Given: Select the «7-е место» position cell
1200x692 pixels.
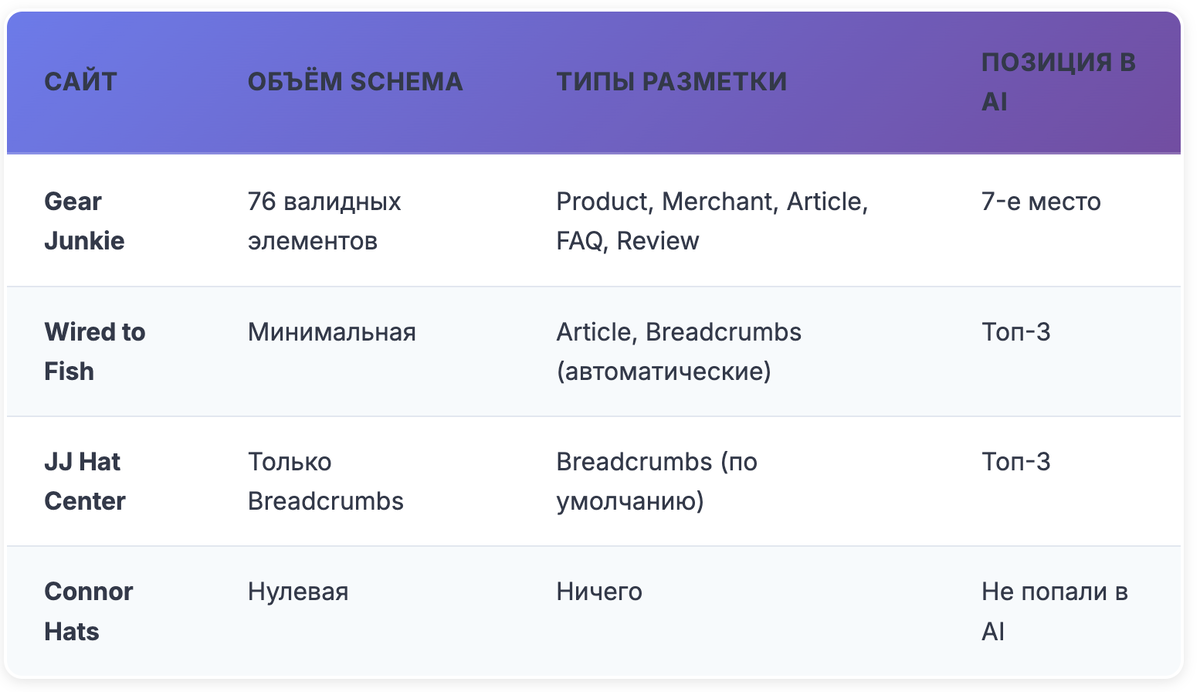Looking at the screenshot, I should pyautogui.click(x=1040, y=202).
